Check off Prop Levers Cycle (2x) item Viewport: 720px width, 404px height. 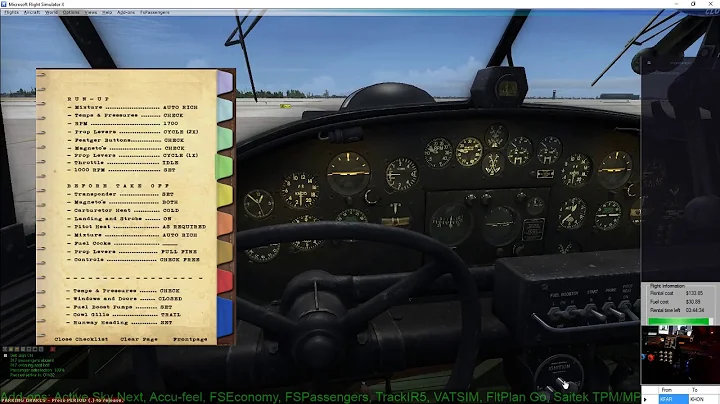(x=133, y=132)
